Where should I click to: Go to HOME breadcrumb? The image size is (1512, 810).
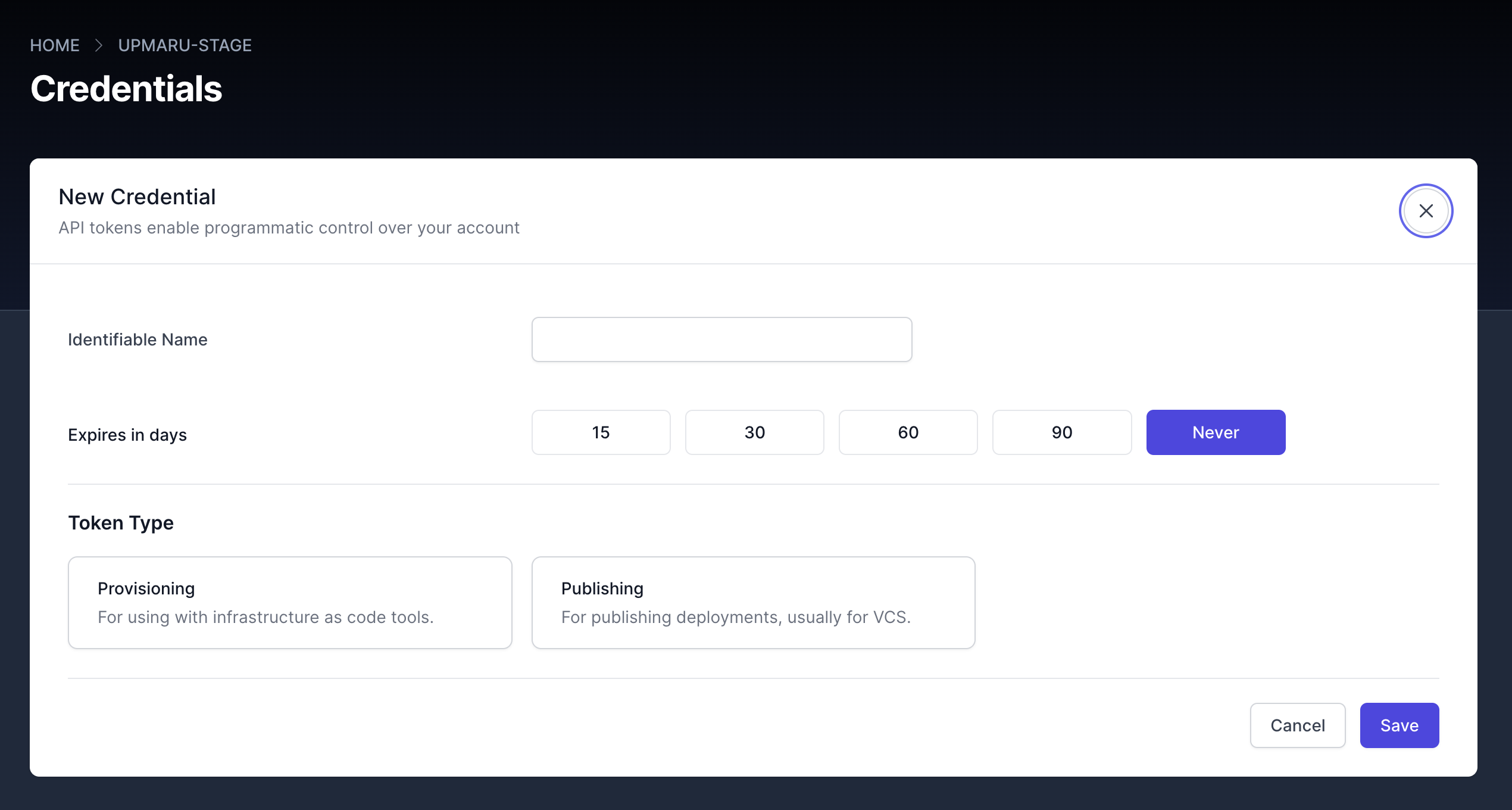(55, 45)
